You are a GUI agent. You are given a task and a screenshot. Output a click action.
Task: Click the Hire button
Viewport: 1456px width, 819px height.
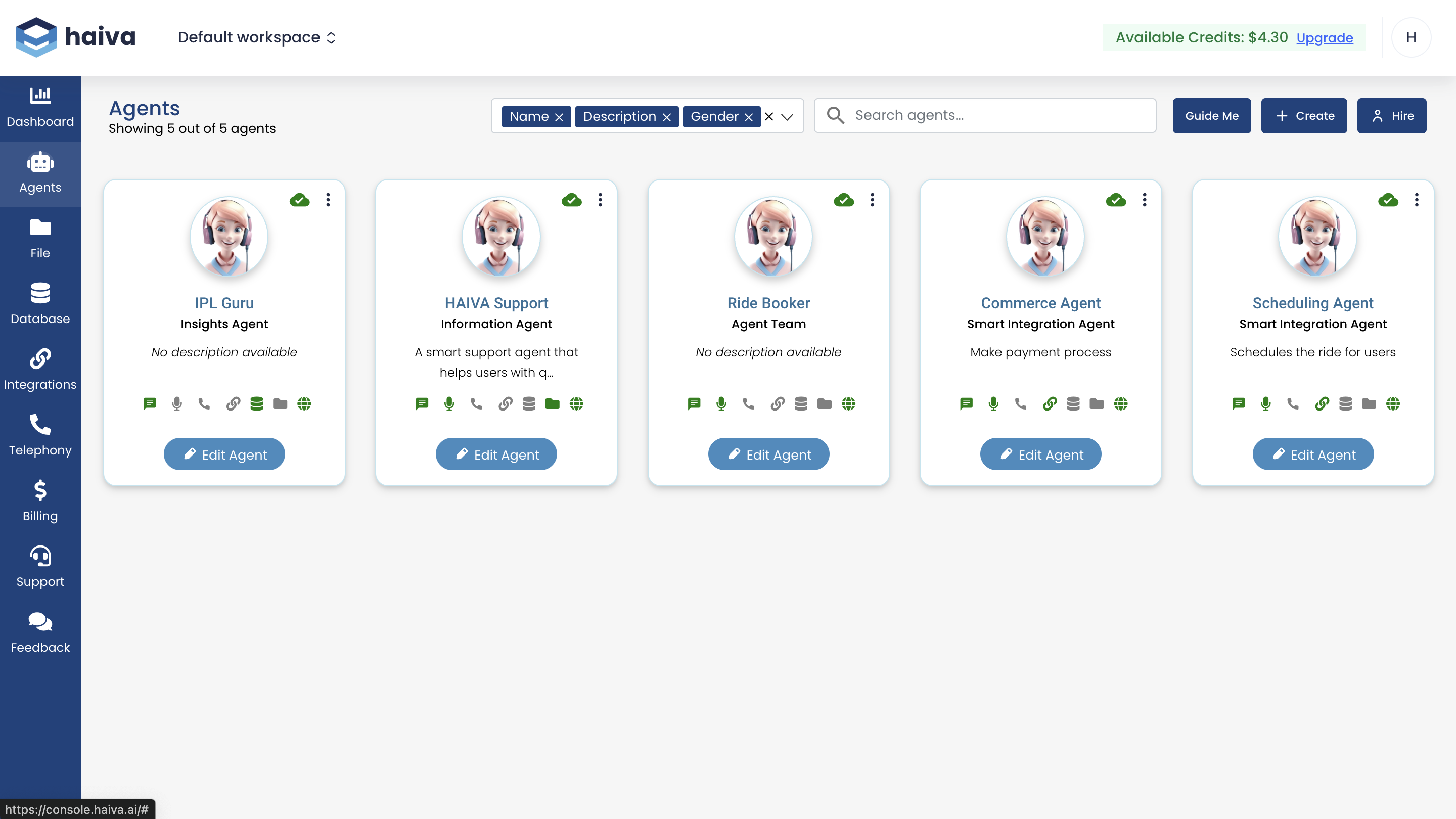(1392, 116)
